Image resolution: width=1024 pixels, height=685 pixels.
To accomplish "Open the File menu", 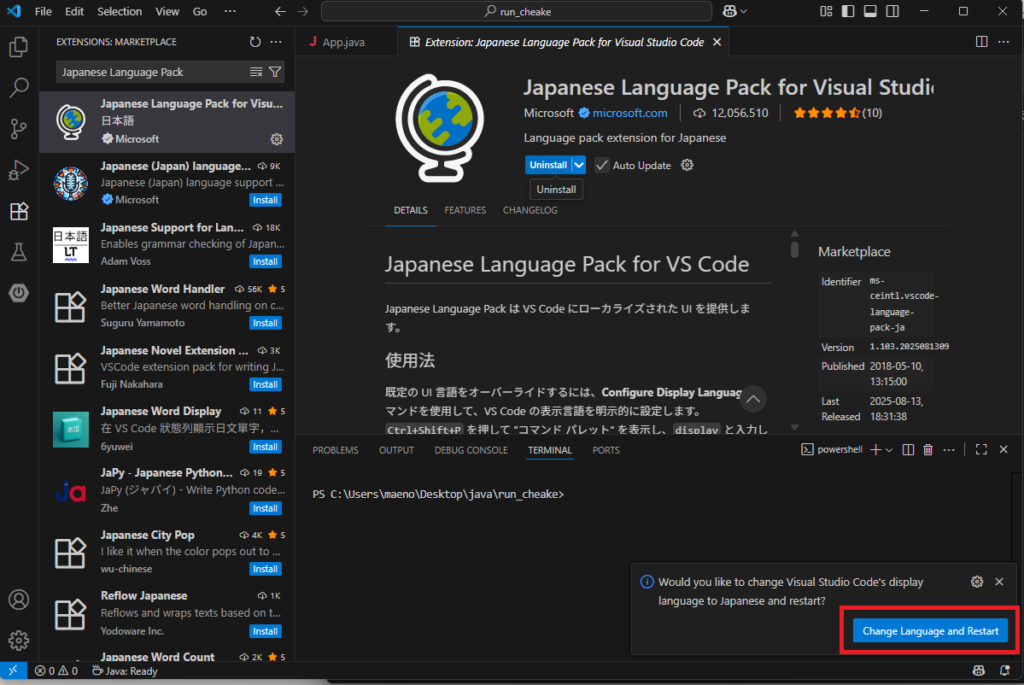I will coord(43,11).
